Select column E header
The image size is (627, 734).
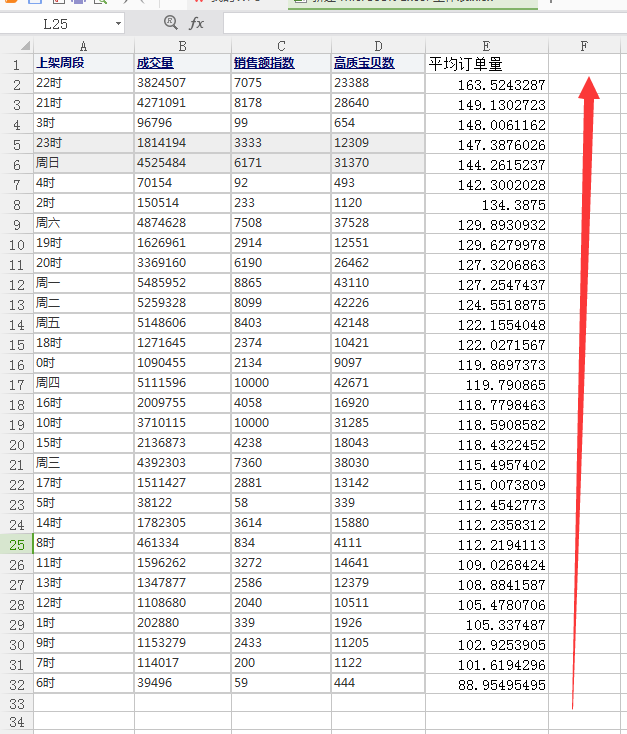[486, 45]
